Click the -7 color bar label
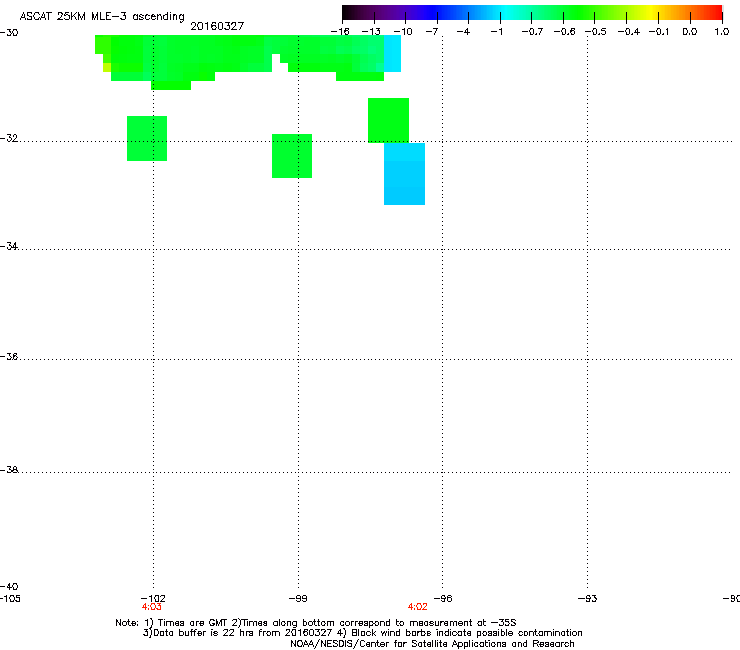Viewport: 740px width, 650px height. coord(432,32)
